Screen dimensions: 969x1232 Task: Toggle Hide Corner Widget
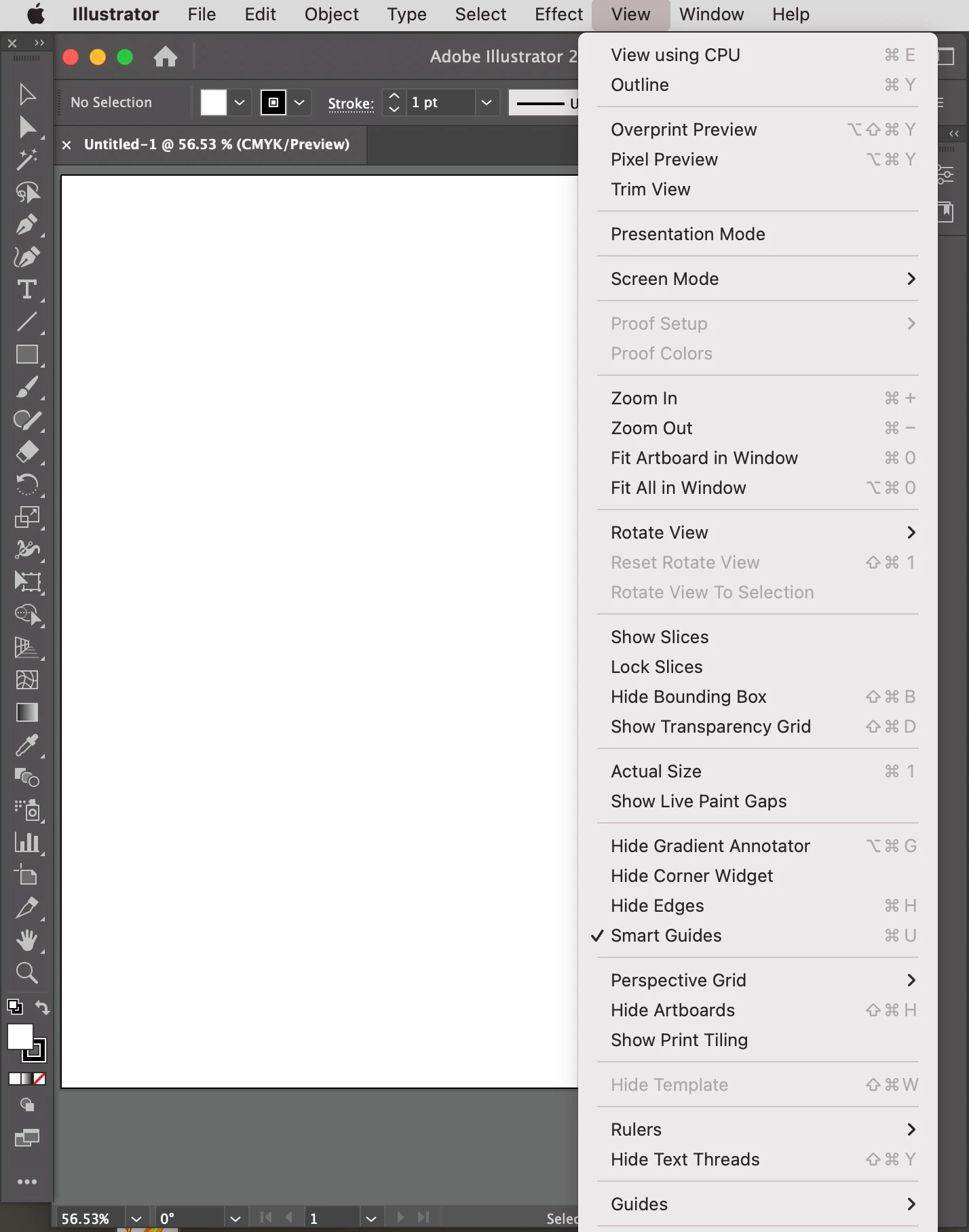(757, 876)
